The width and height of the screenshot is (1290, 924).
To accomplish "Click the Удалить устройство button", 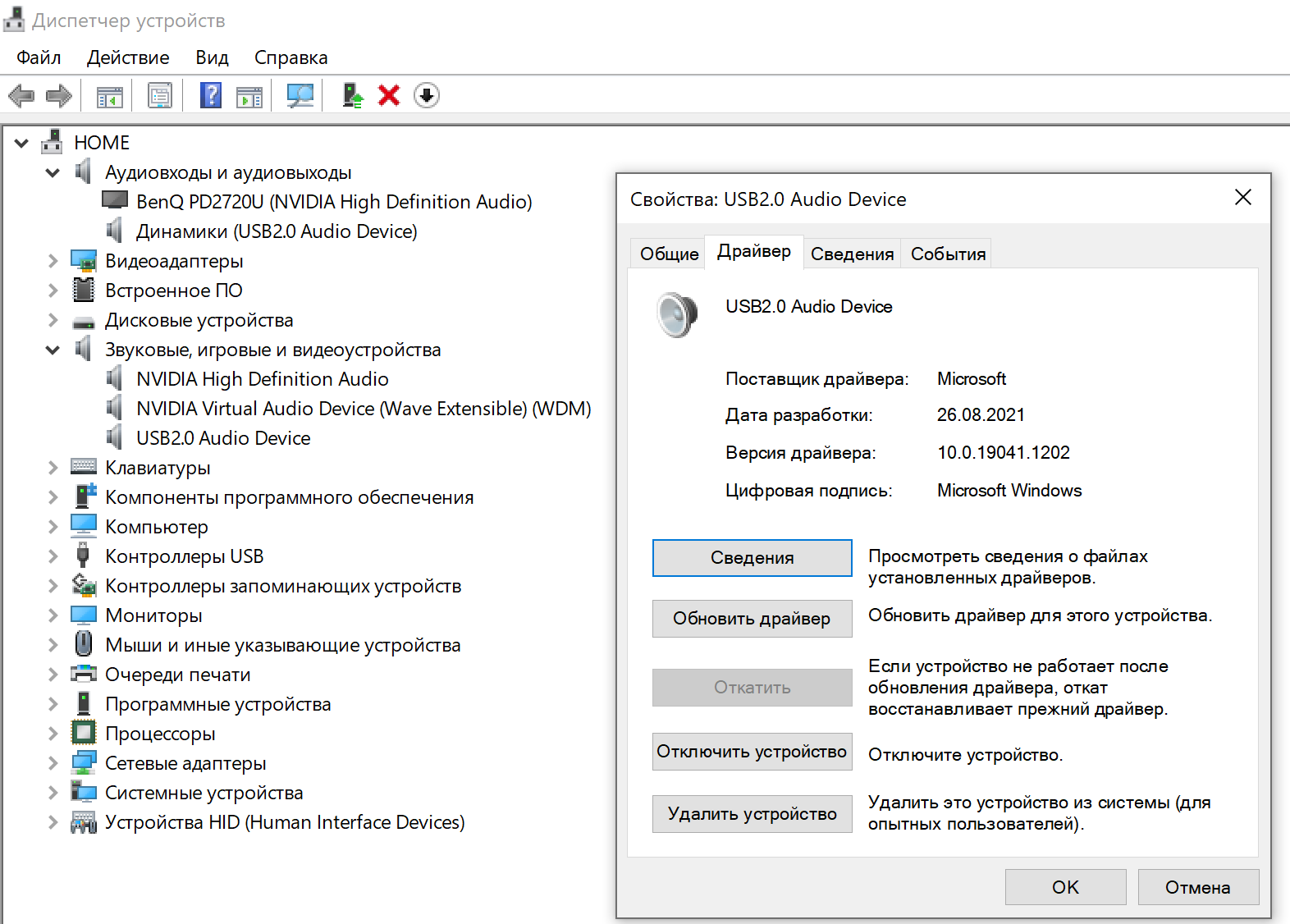I will [752, 814].
